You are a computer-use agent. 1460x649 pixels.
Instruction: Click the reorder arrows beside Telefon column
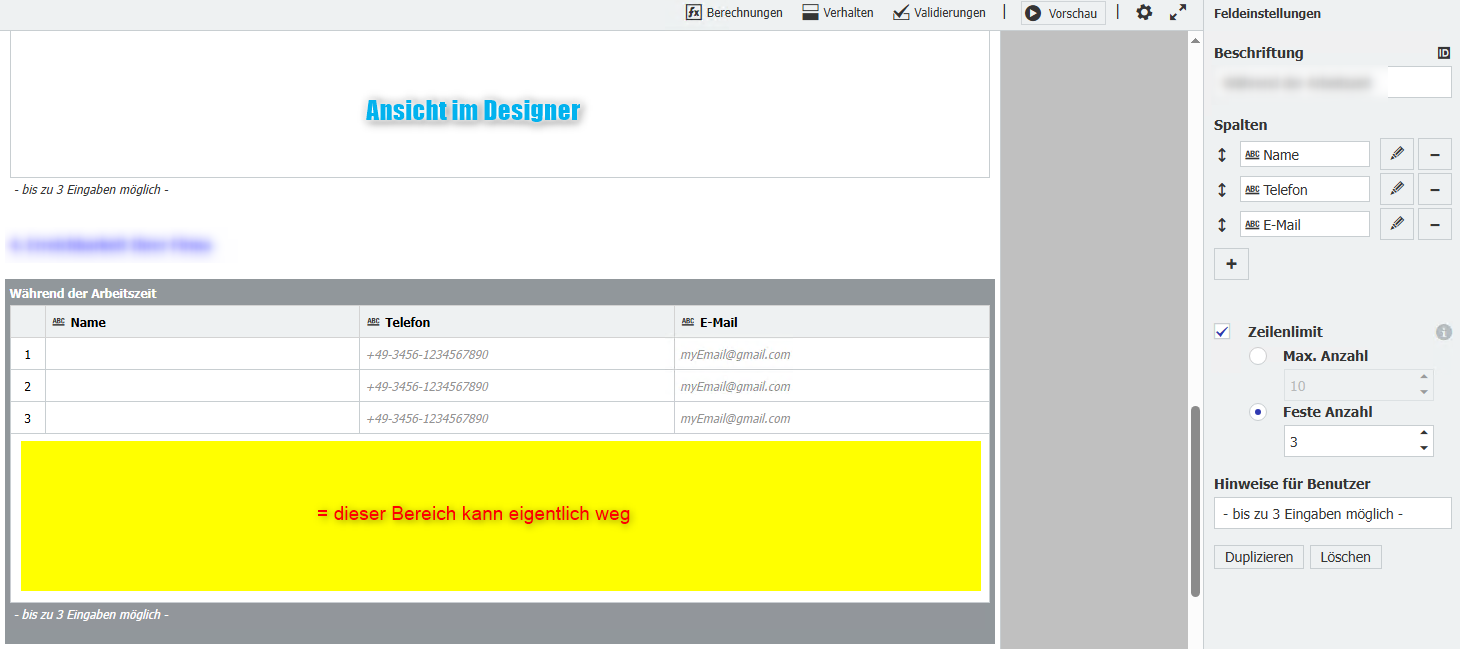[x=1222, y=190]
